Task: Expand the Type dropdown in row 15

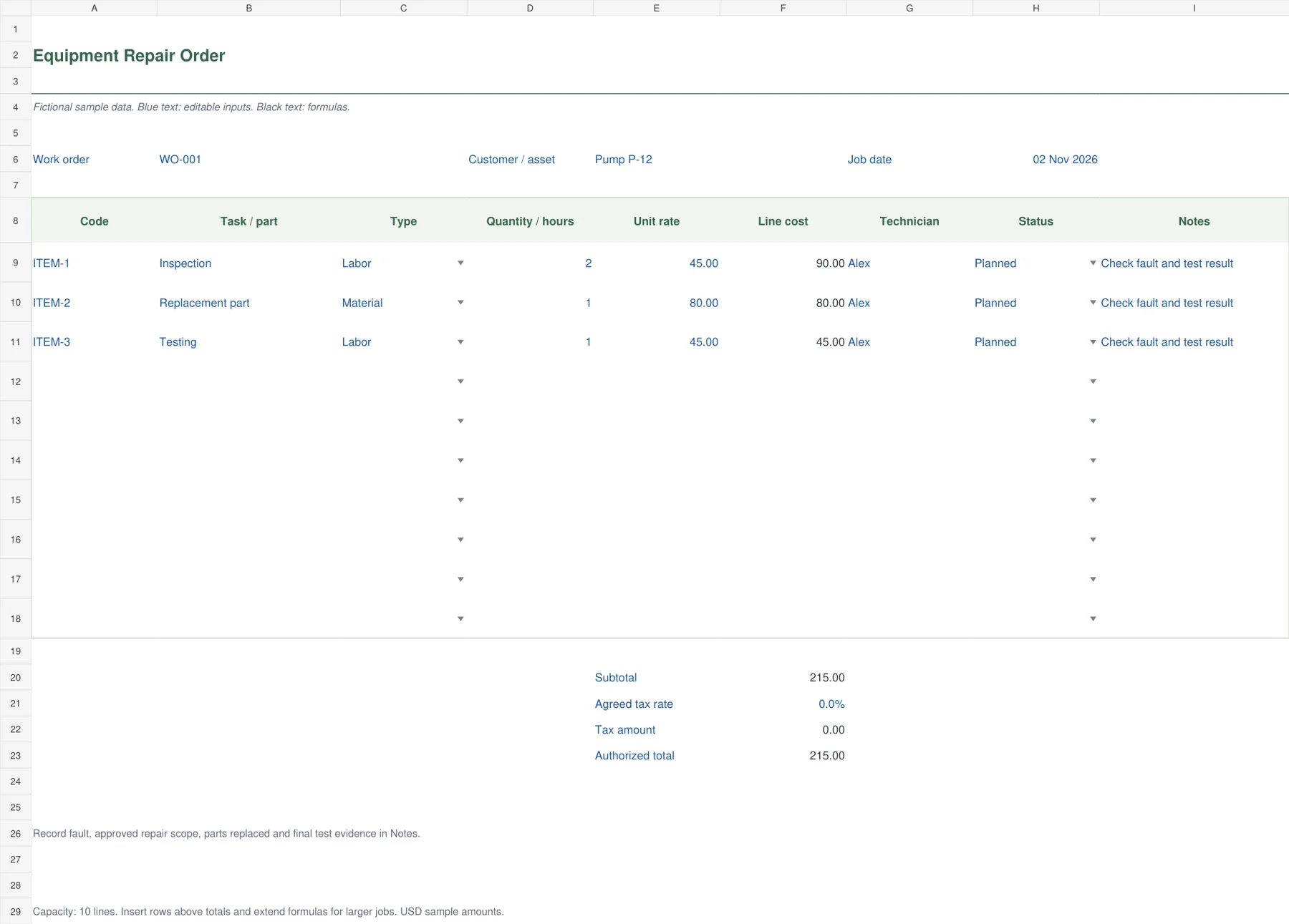Action: 460,500
